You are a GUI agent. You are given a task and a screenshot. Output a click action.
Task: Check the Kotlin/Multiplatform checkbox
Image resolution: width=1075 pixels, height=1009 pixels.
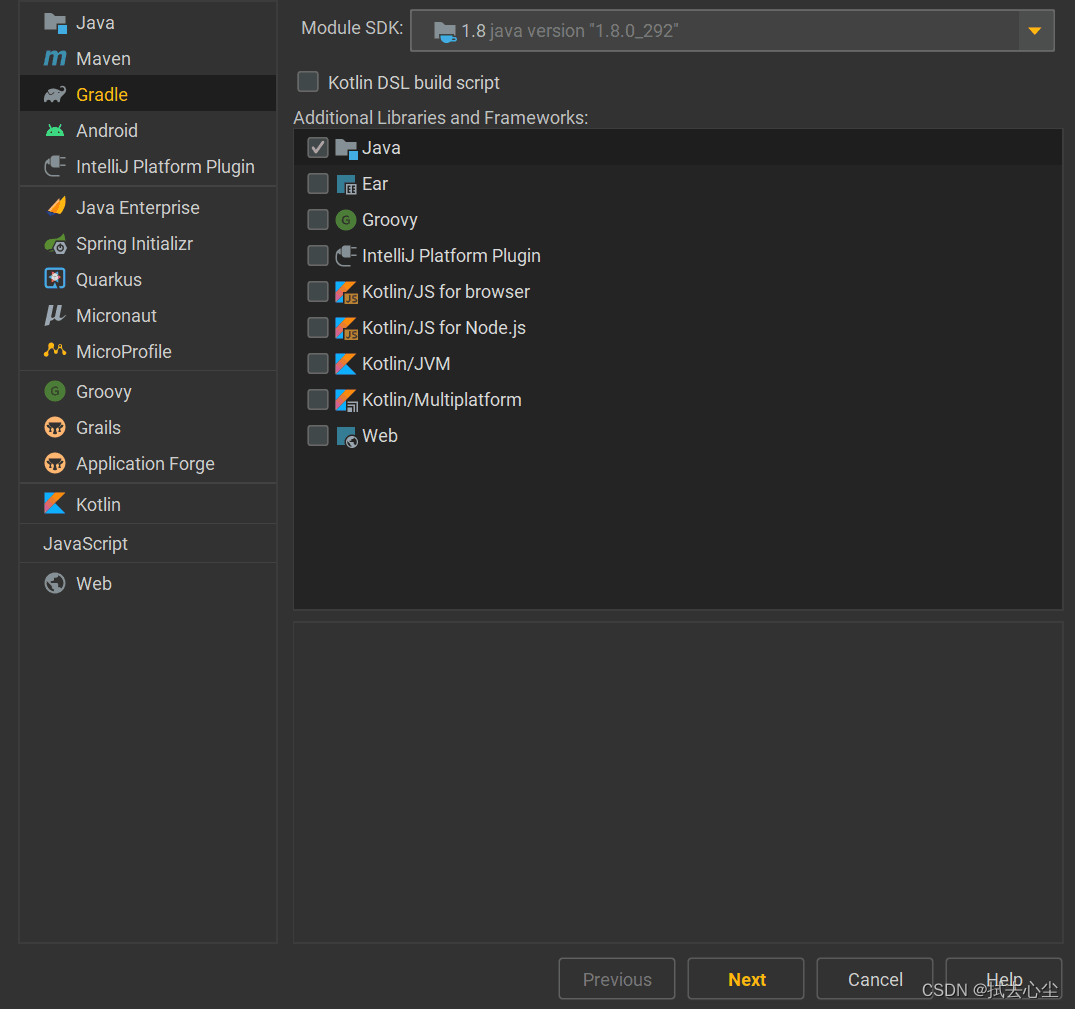(318, 400)
